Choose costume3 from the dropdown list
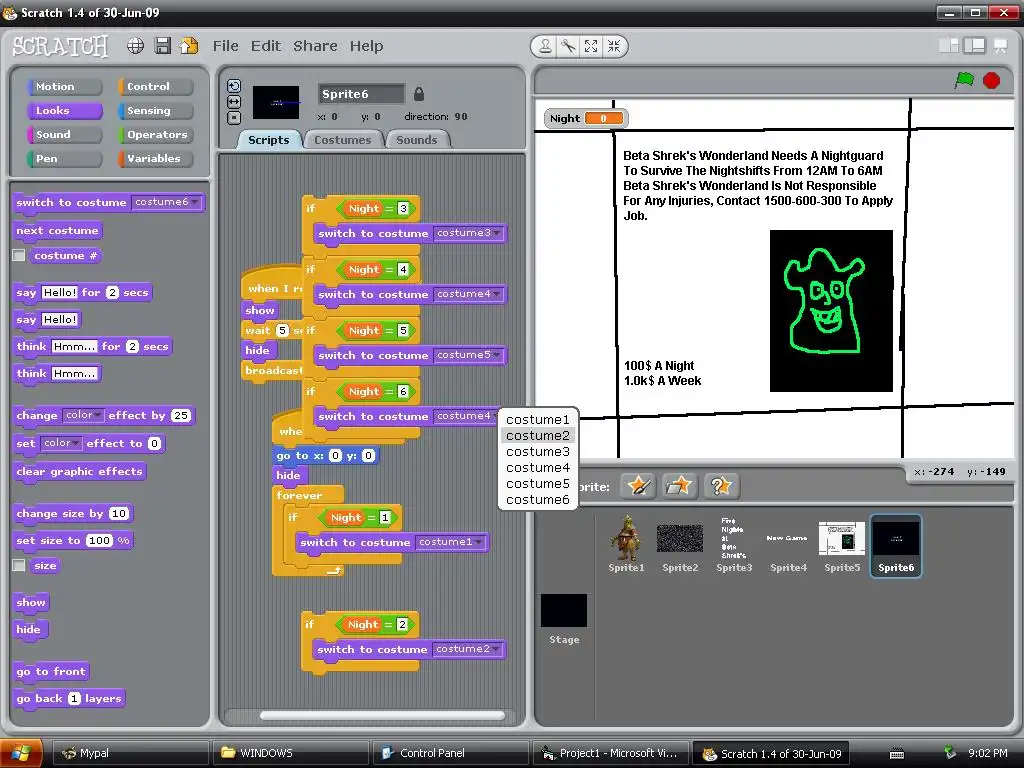 [537, 451]
